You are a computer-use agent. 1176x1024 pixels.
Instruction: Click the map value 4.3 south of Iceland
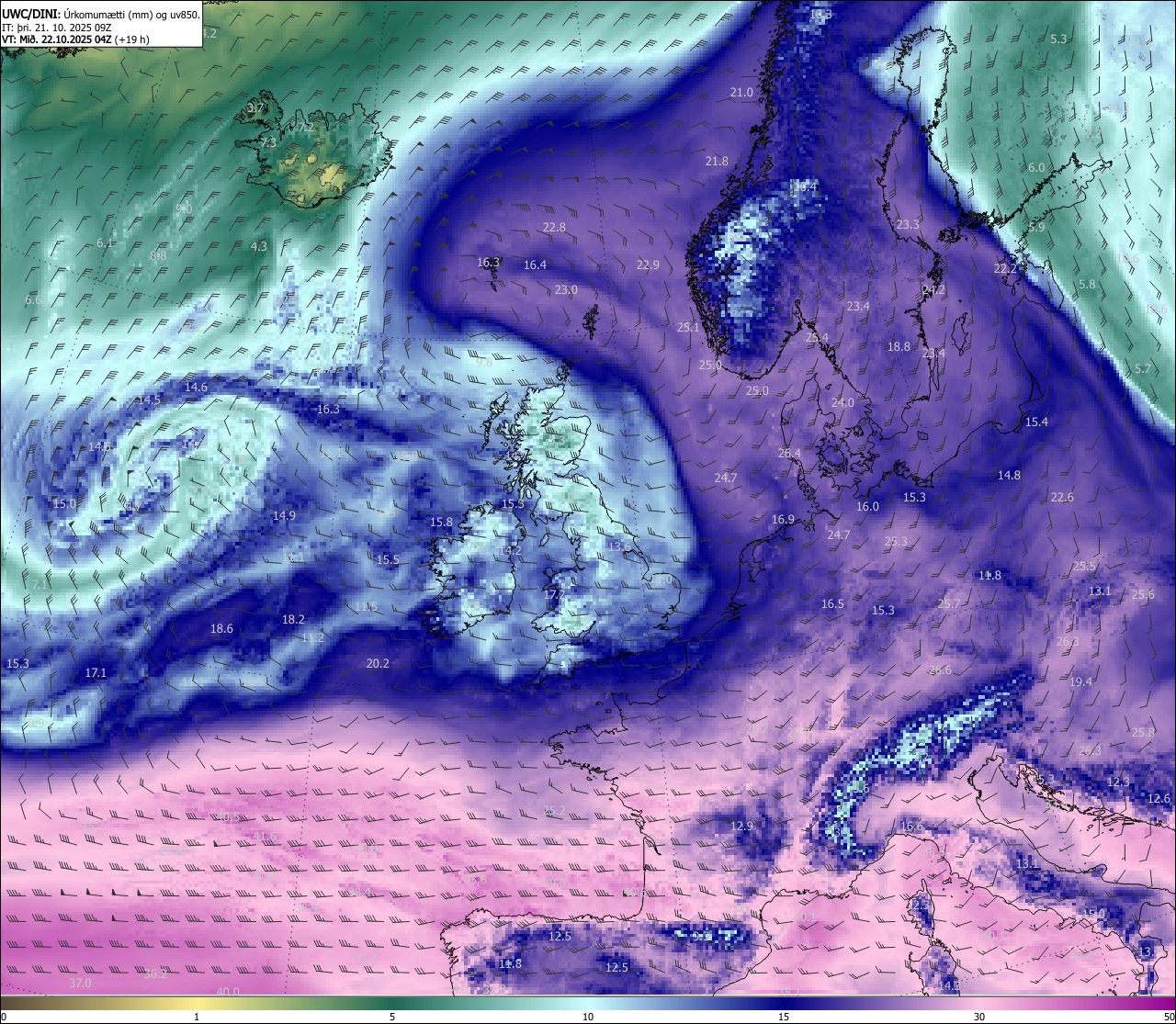point(259,246)
